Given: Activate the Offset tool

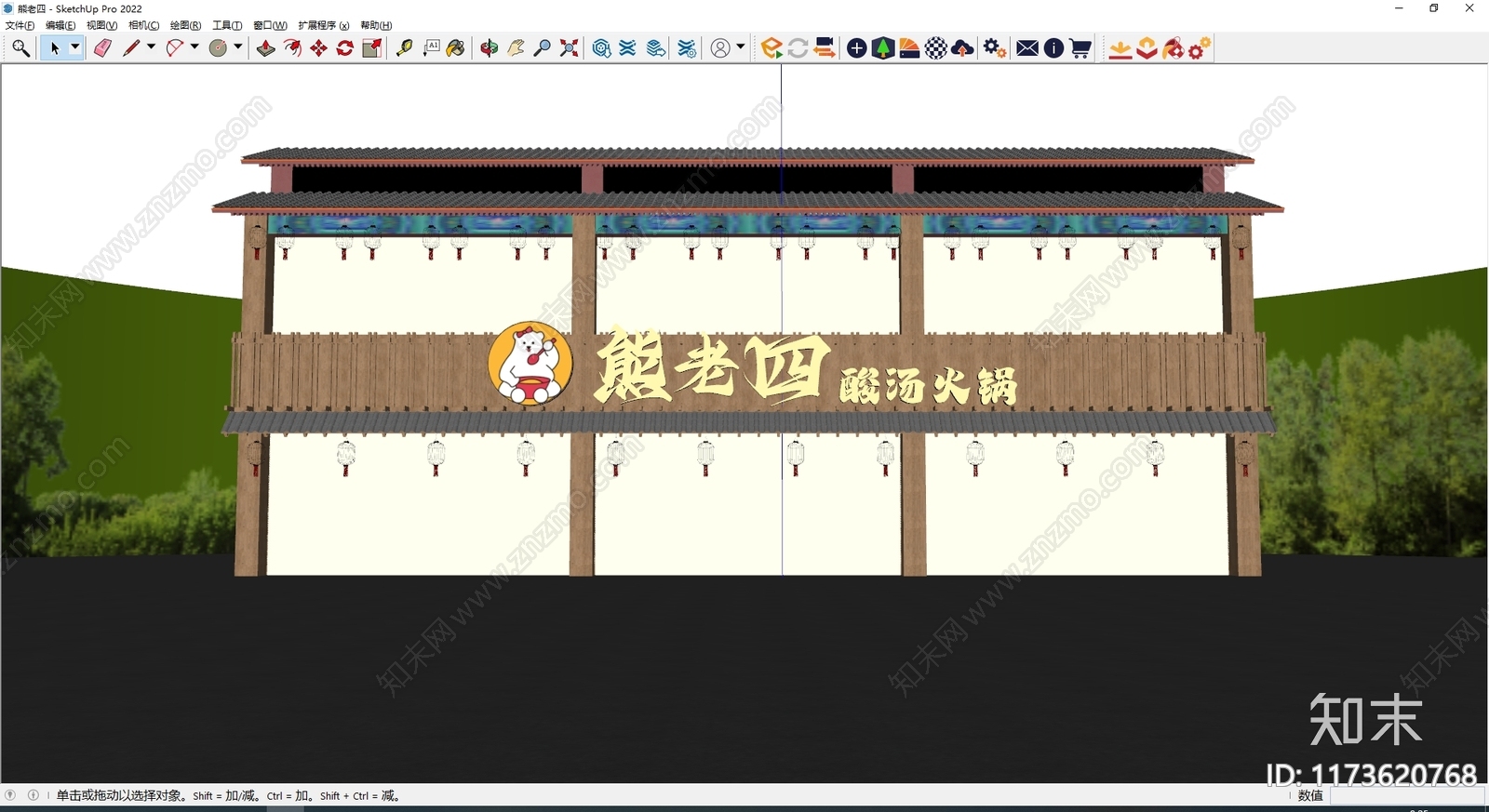Looking at the screenshot, I should click(x=292, y=48).
